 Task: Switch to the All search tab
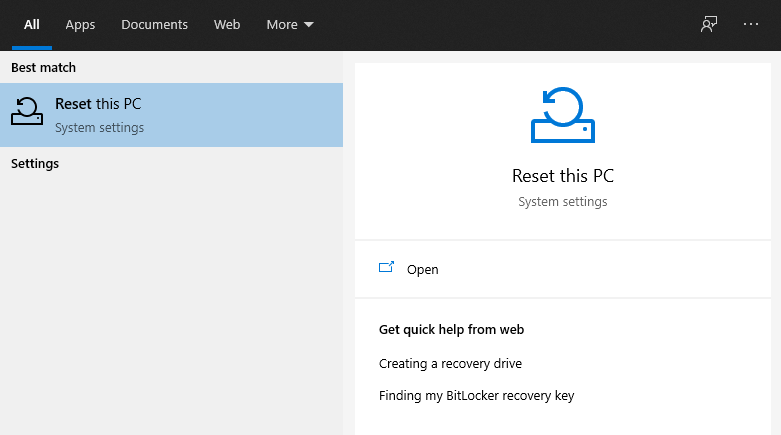coord(32,24)
